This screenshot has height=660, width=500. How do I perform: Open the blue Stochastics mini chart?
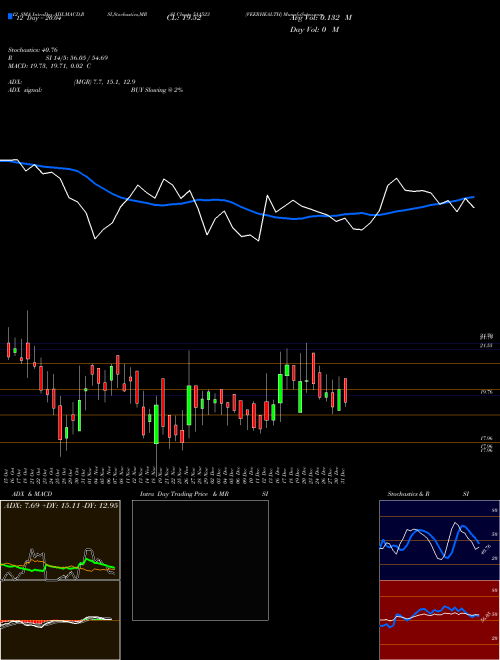[x=439, y=540]
